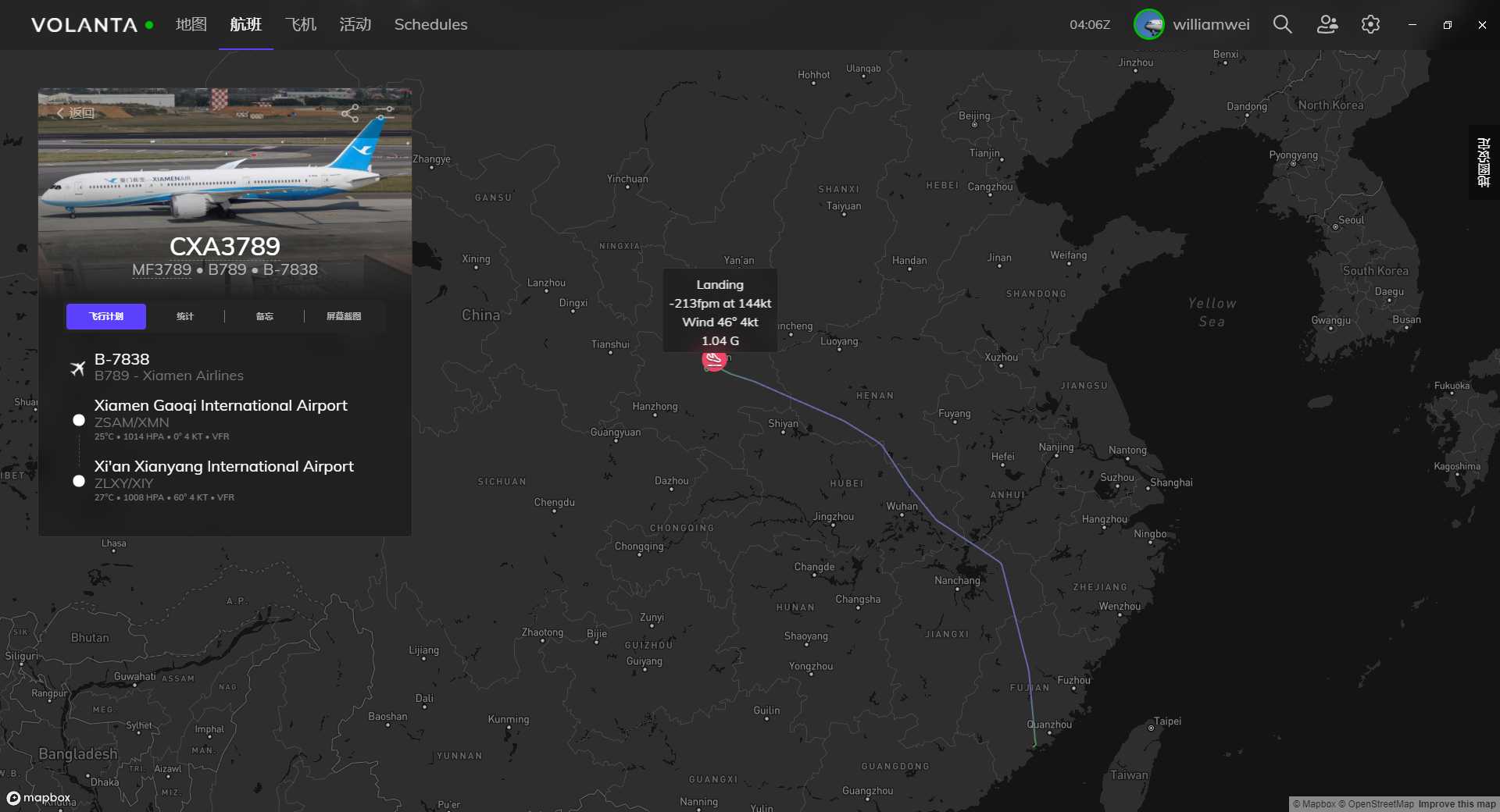Click the MF3789 flight number link
1500x812 pixels.
[162, 270]
